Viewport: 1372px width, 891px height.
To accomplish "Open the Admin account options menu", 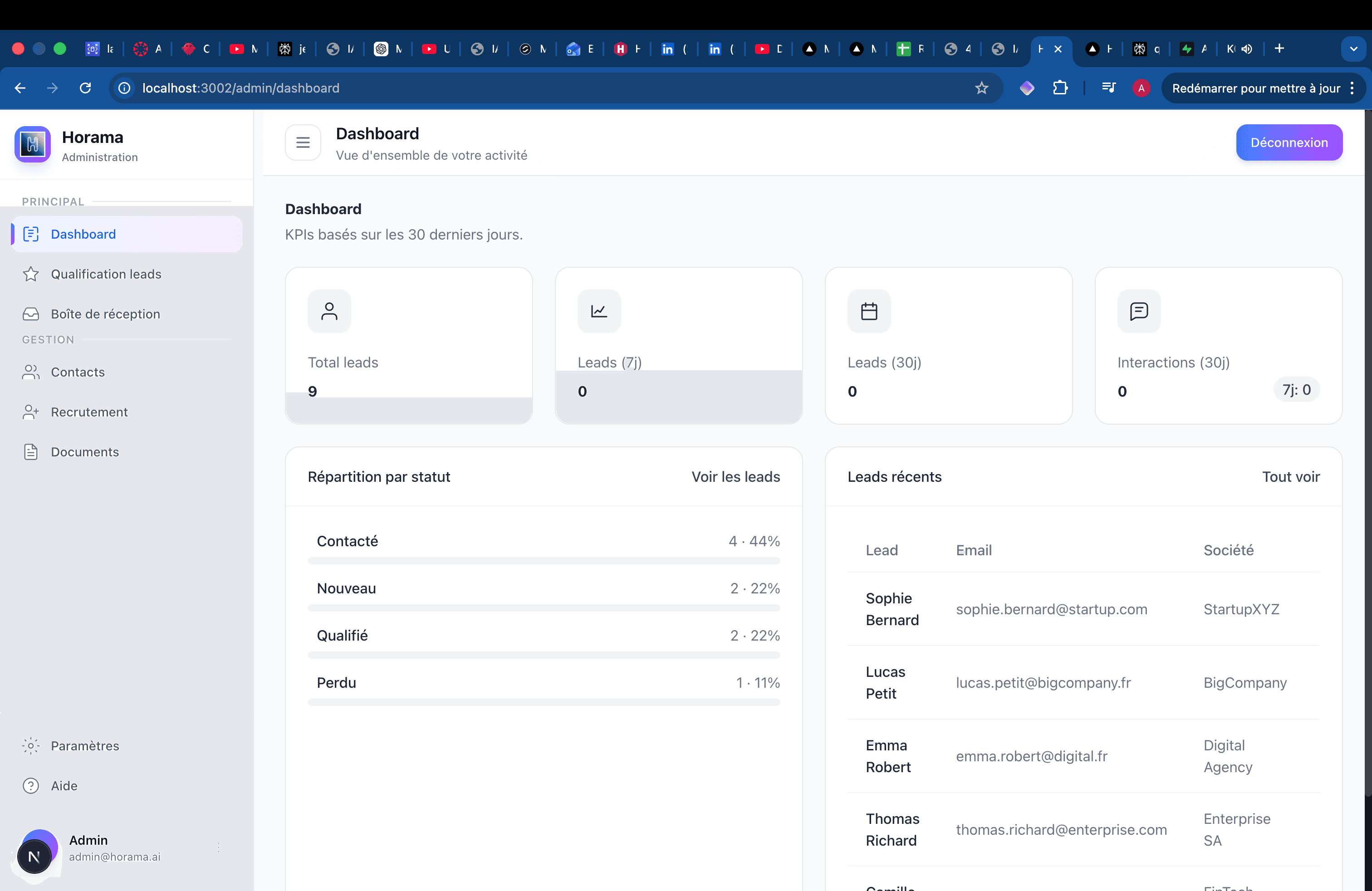I will 219,847.
